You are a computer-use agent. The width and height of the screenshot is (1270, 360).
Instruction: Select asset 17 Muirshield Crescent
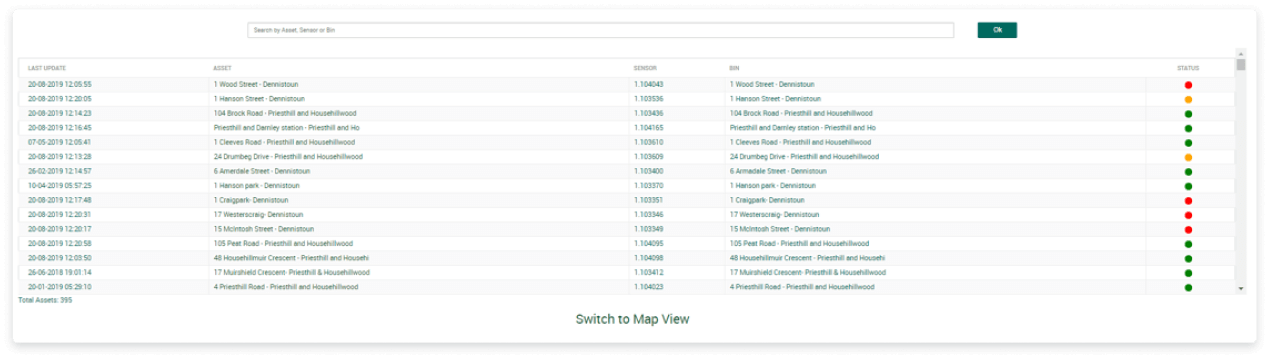pos(291,272)
